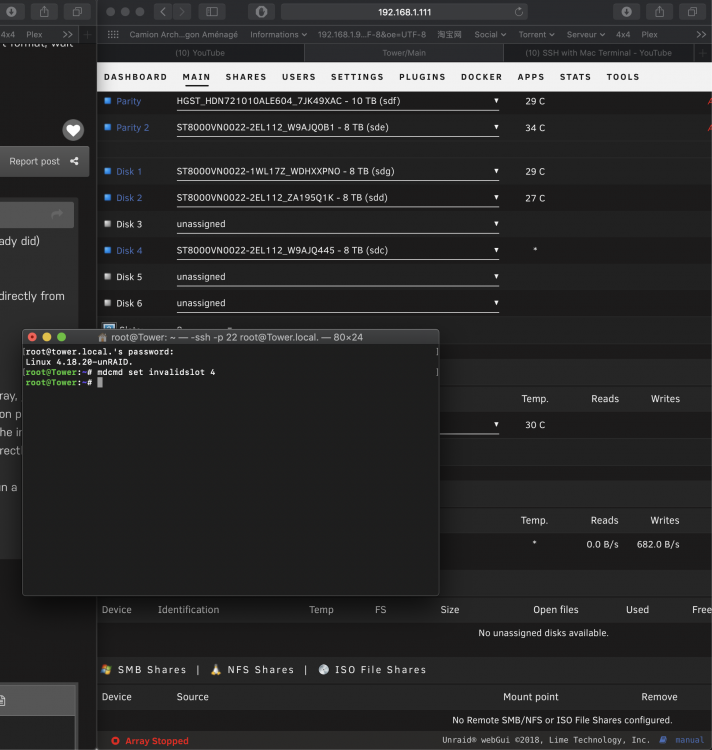This screenshot has height=750, width=712.
Task: Open the Disk 4 link
Action: point(129,251)
